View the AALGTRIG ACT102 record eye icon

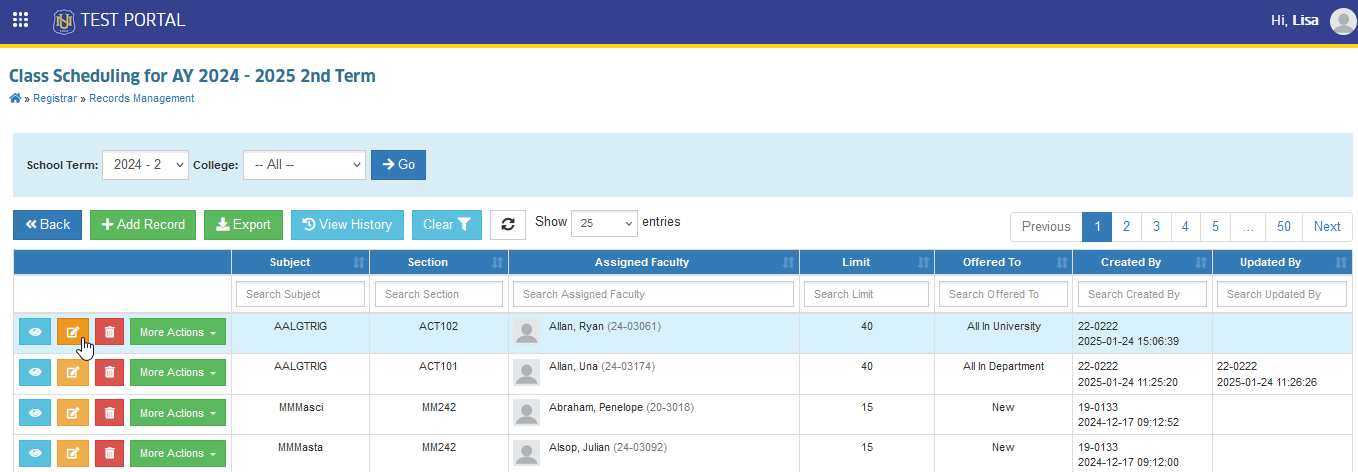click(35, 332)
